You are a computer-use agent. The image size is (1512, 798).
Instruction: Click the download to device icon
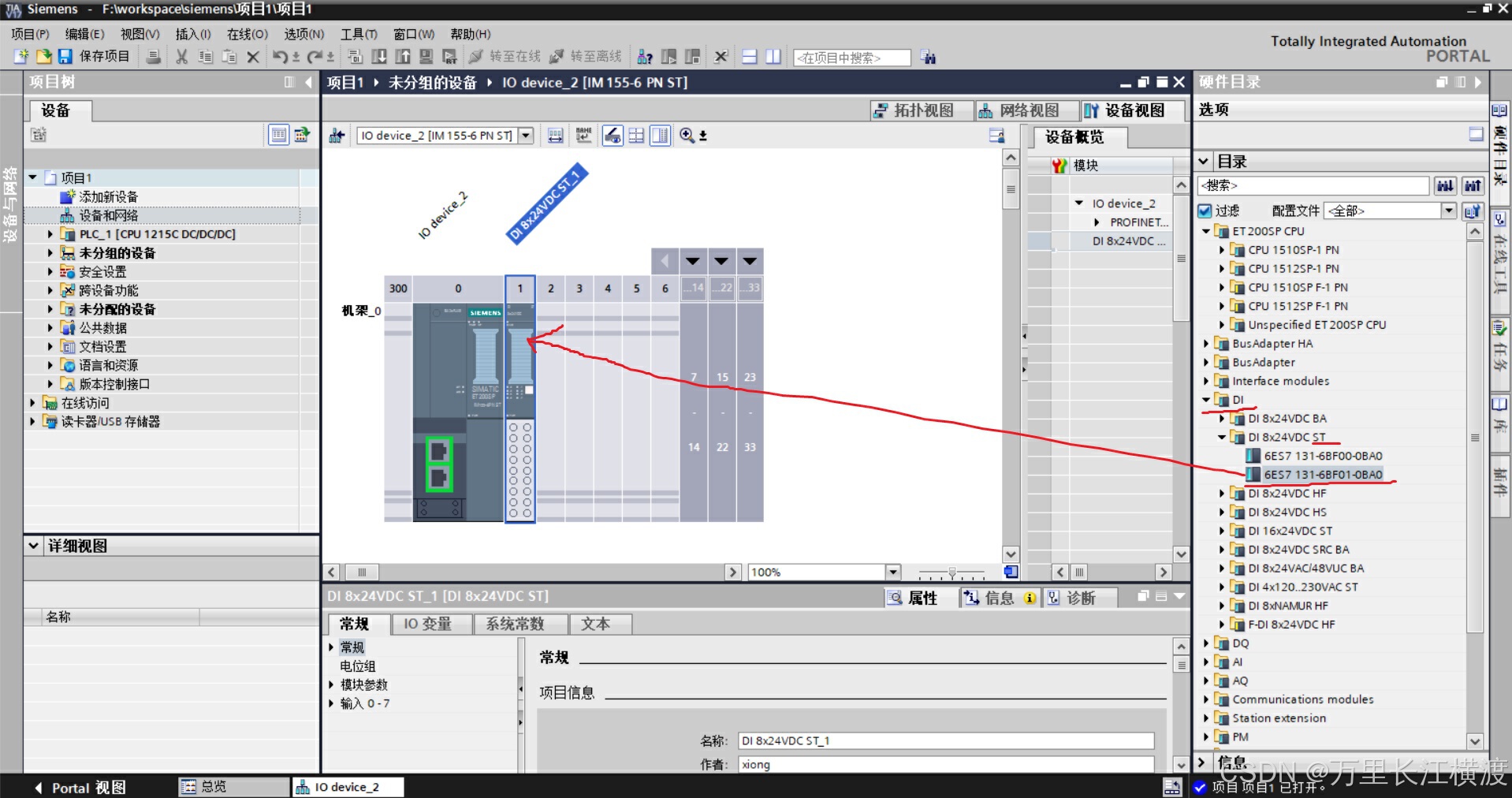click(x=379, y=57)
